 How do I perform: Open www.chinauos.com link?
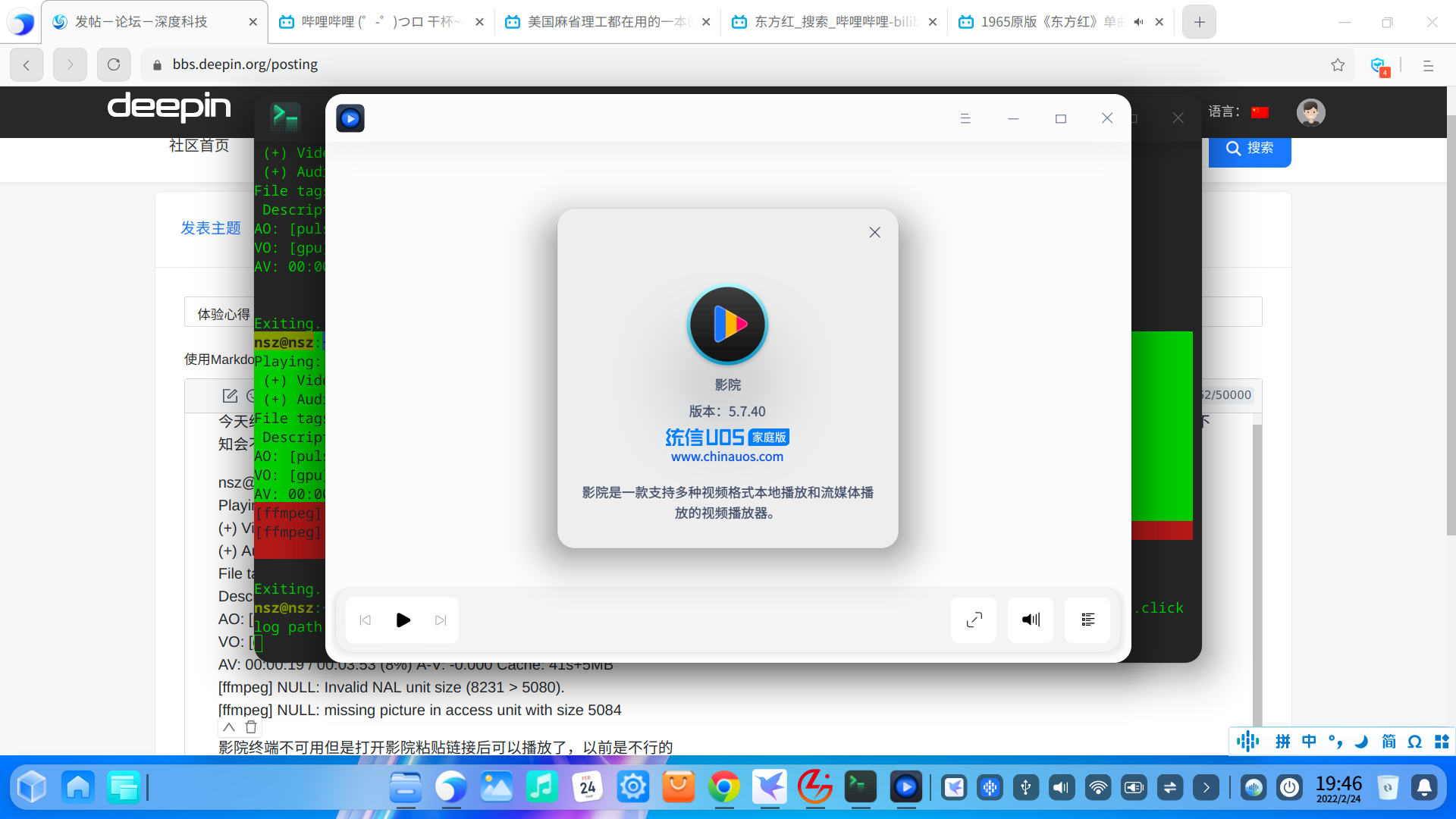pos(726,457)
